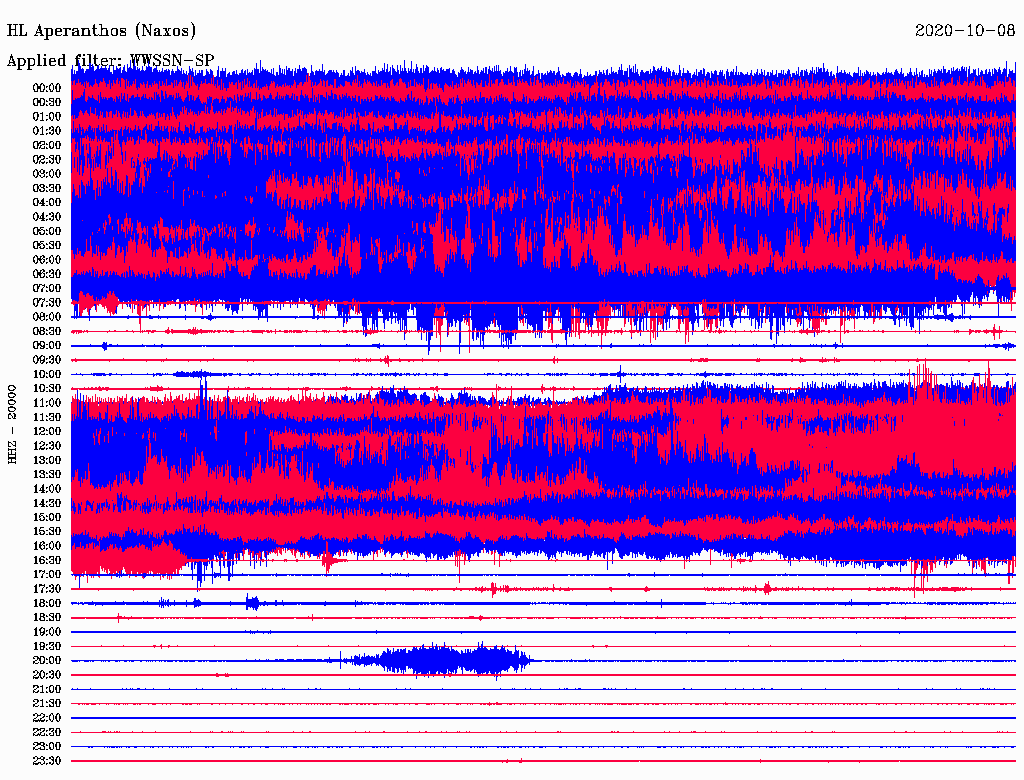Select the 11:00 time label

47,403
